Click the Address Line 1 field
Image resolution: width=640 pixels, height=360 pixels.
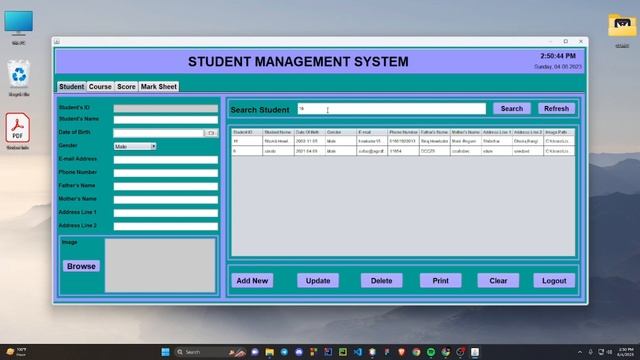click(166, 213)
